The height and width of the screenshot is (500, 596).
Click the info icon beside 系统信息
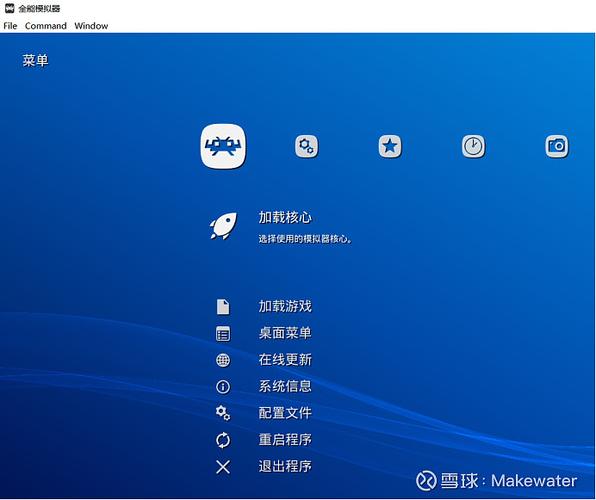pyautogui.click(x=223, y=387)
